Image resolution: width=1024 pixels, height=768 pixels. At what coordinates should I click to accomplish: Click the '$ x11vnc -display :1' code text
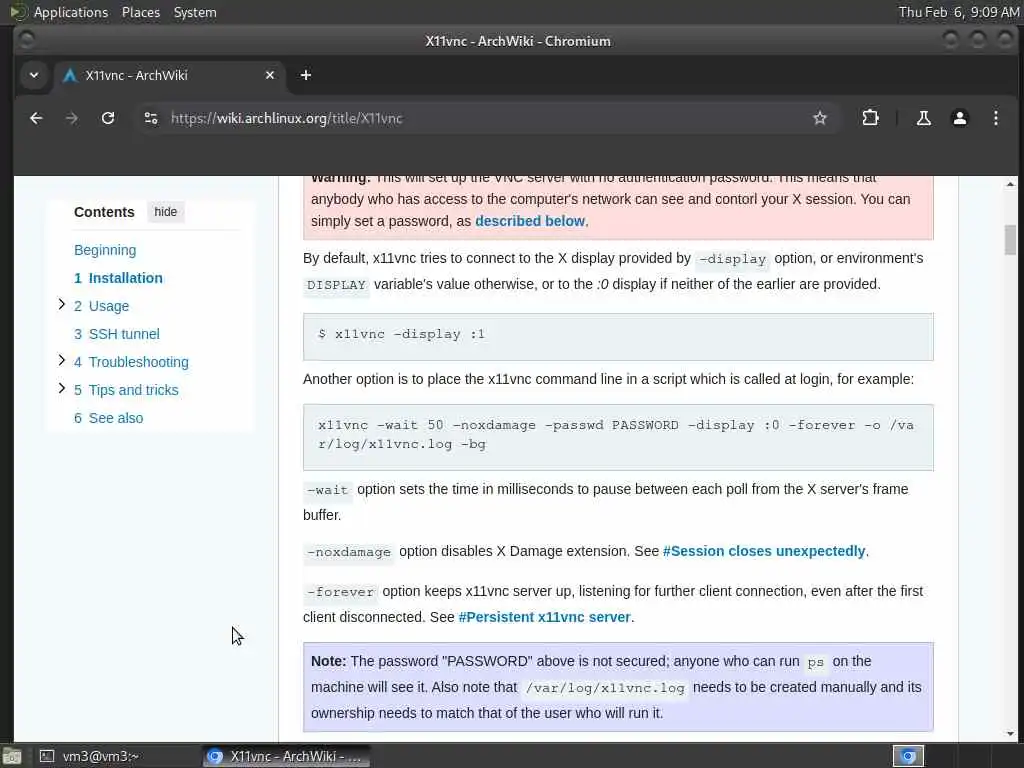[401, 334]
